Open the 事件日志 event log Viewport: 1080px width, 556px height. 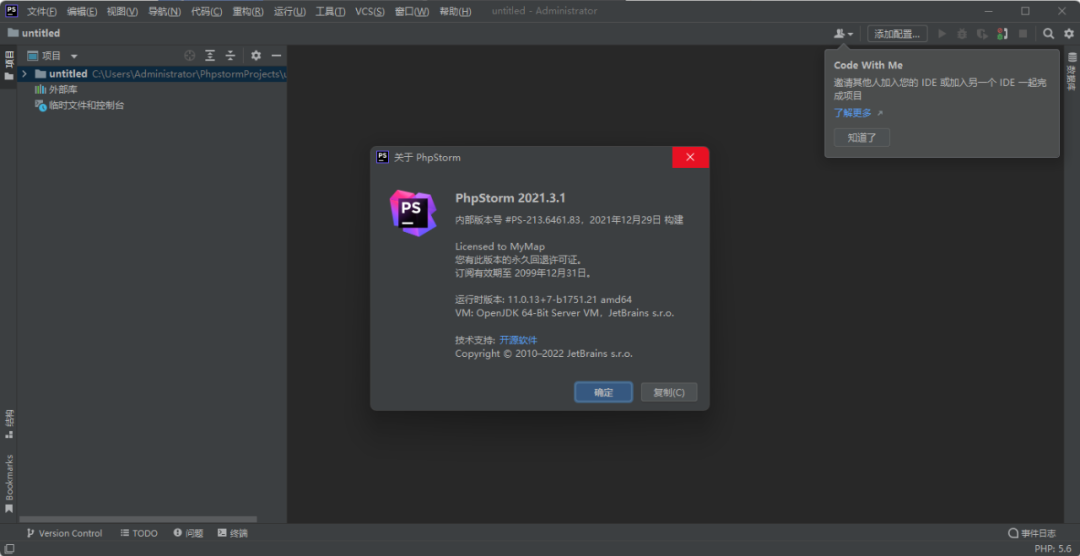[1032, 533]
